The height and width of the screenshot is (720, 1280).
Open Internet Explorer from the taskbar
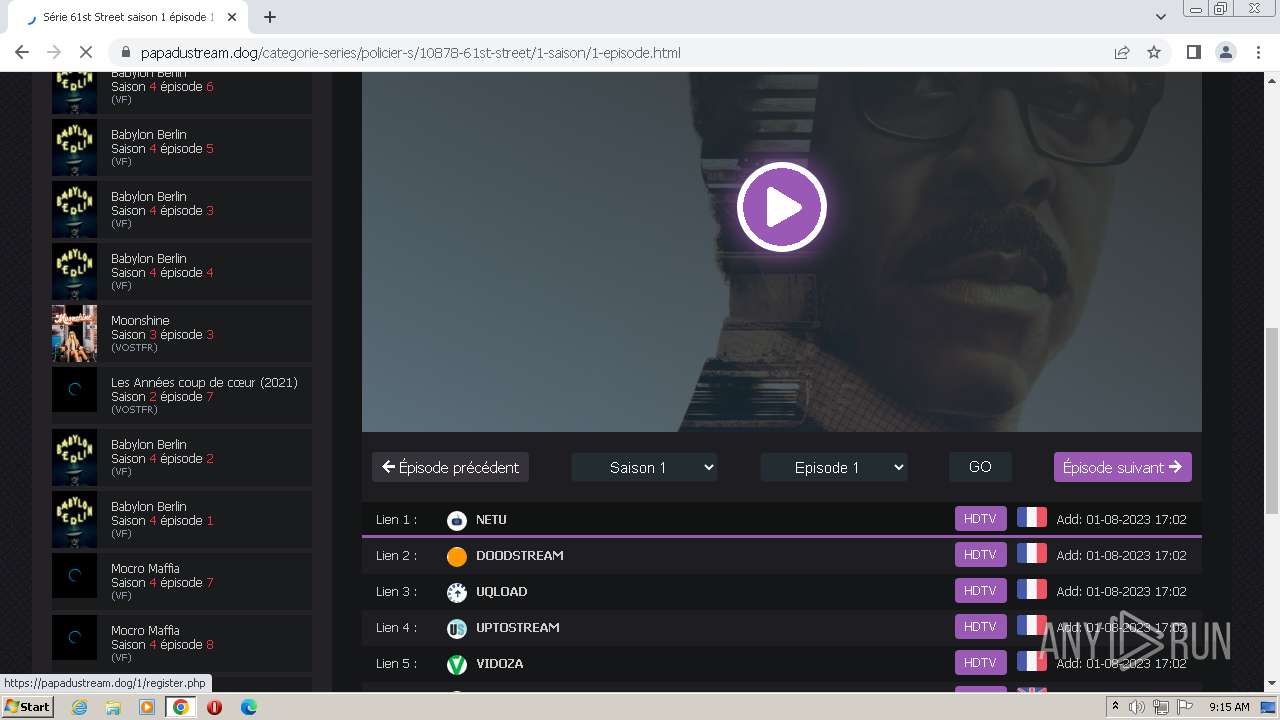point(80,707)
